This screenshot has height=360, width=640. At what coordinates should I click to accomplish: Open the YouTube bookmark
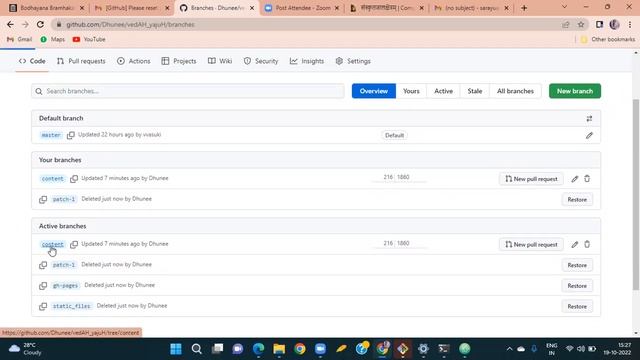pyautogui.click(x=89, y=39)
